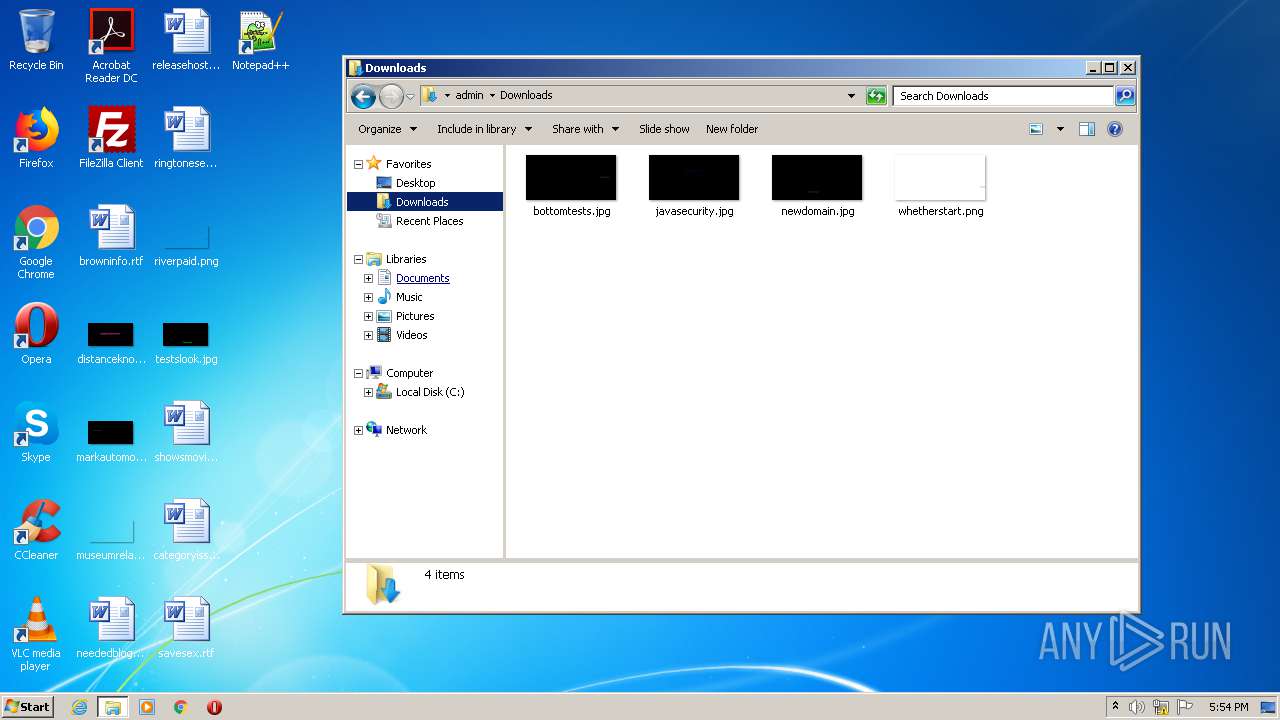Screen dimensions: 1280x720
Task: Collapse the Favorites tree section
Action: point(358,164)
